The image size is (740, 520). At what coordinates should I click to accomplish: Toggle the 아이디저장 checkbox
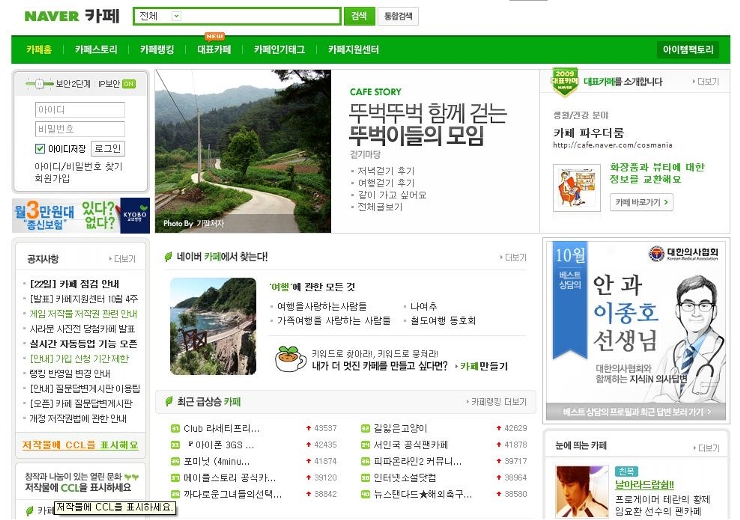(x=40, y=149)
